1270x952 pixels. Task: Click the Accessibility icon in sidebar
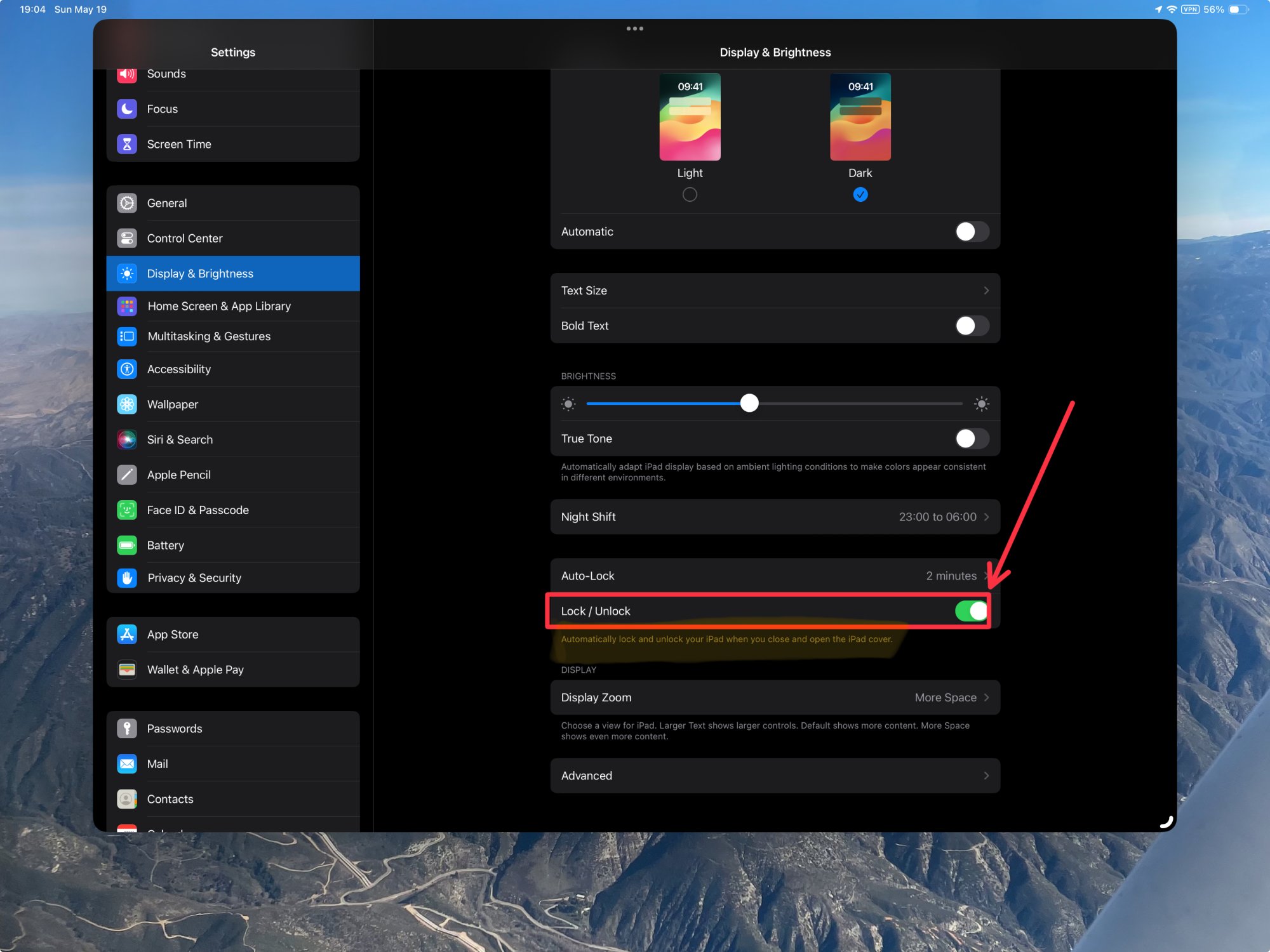point(127,369)
